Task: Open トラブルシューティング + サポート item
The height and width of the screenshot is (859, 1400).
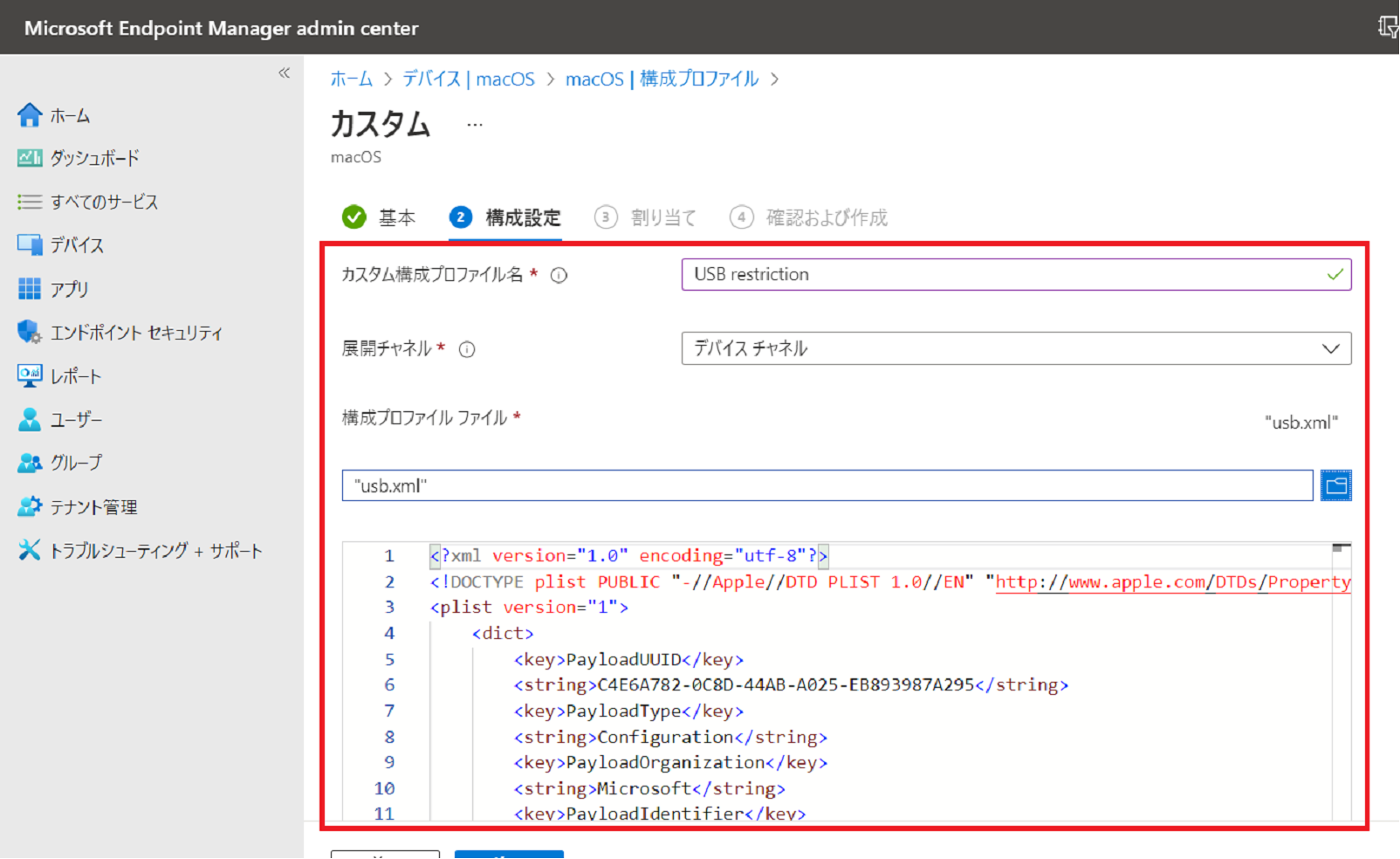Action: click(156, 551)
